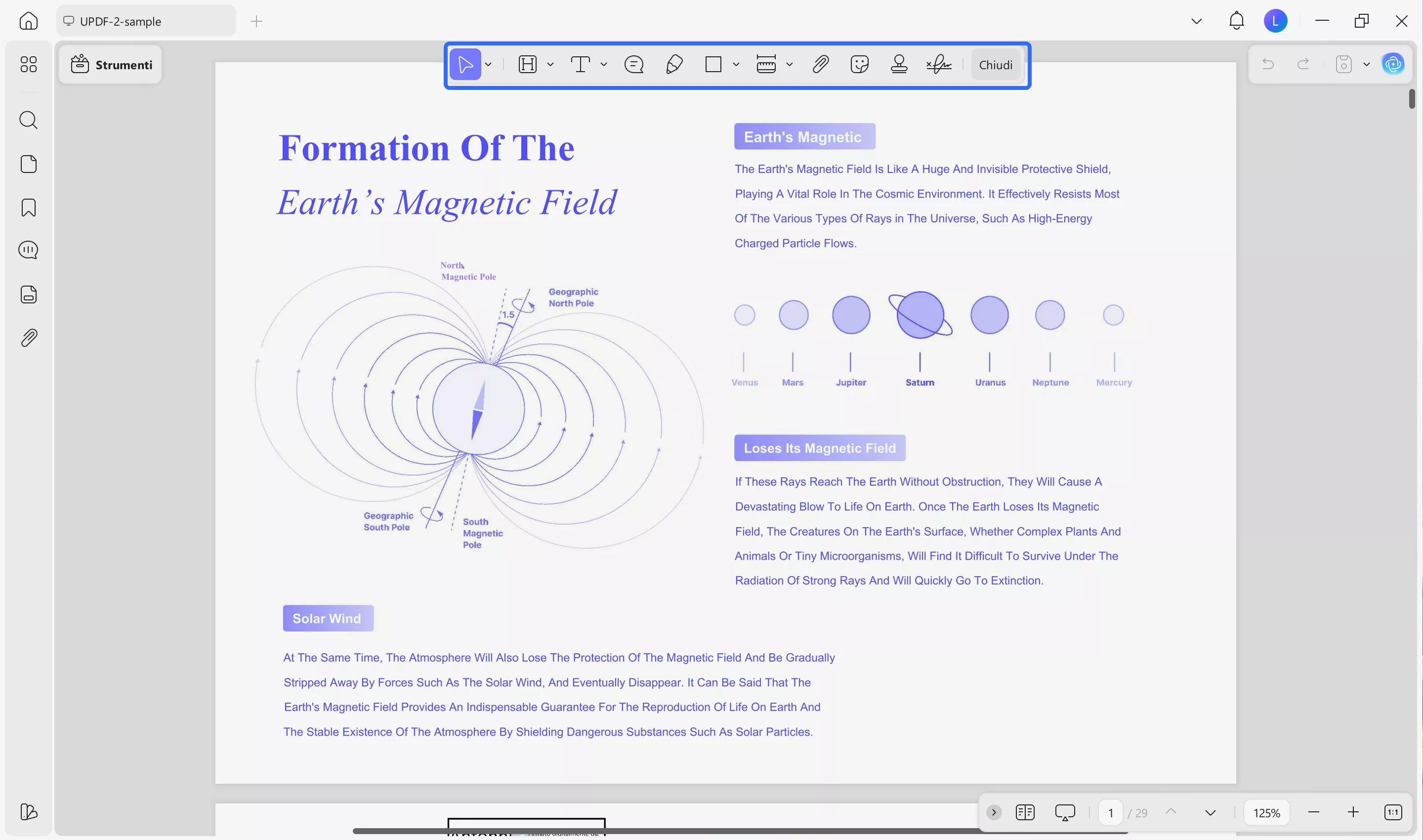This screenshot has width=1423, height=840.
Task: Click the sticky note comment icon
Action: pyautogui.click(x=633, y=65)
